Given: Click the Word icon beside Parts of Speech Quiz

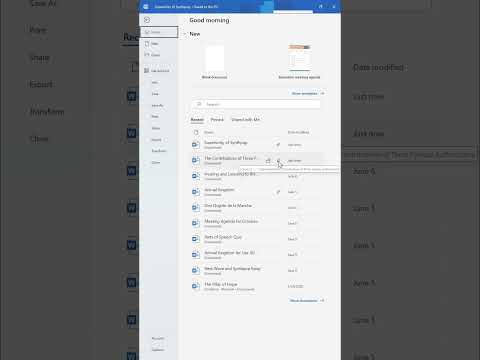Looking at the screenshot, I should [196, 239].
